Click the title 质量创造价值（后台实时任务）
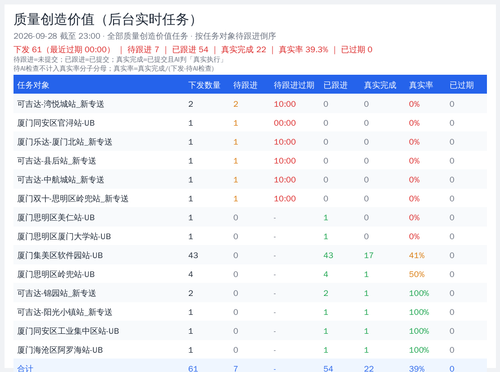Viewport: 500px width, 372px height. tap(105, 19)
